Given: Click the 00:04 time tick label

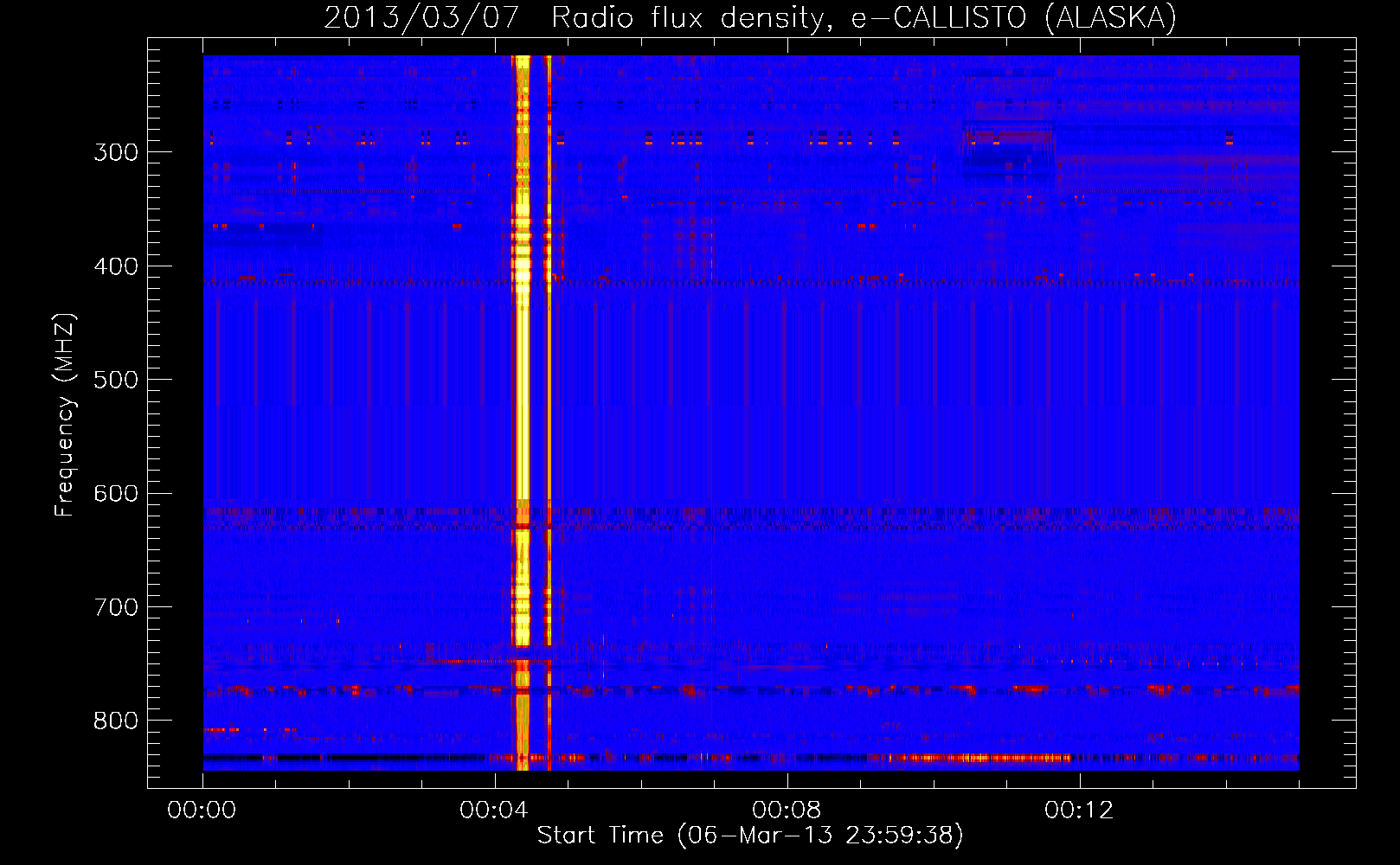Looking at the screenshot, I should [x=494, y=811].
